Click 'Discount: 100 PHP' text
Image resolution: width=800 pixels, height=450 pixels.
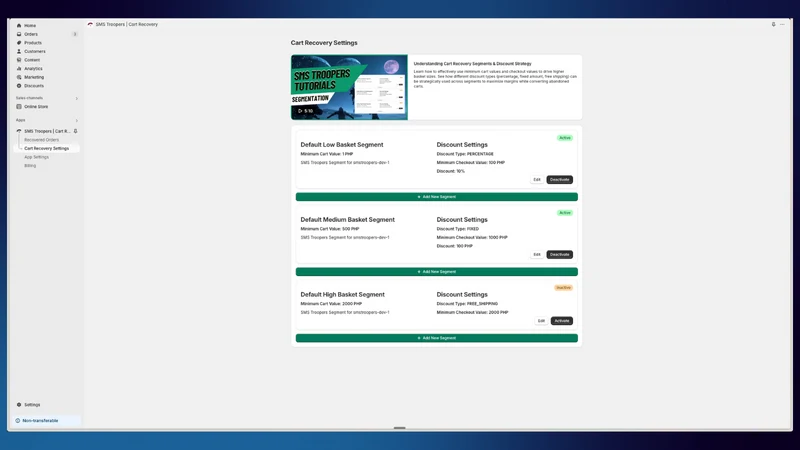coord(455,246)
